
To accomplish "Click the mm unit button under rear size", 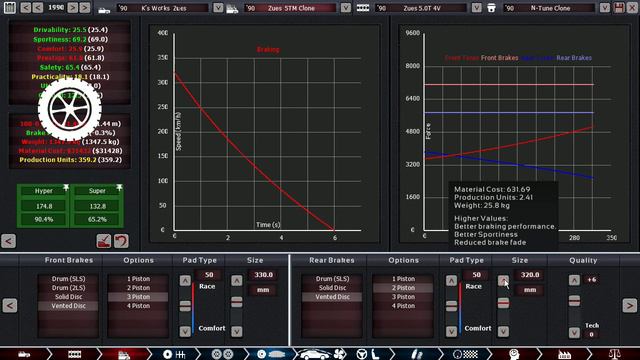I will click(529, 290).
